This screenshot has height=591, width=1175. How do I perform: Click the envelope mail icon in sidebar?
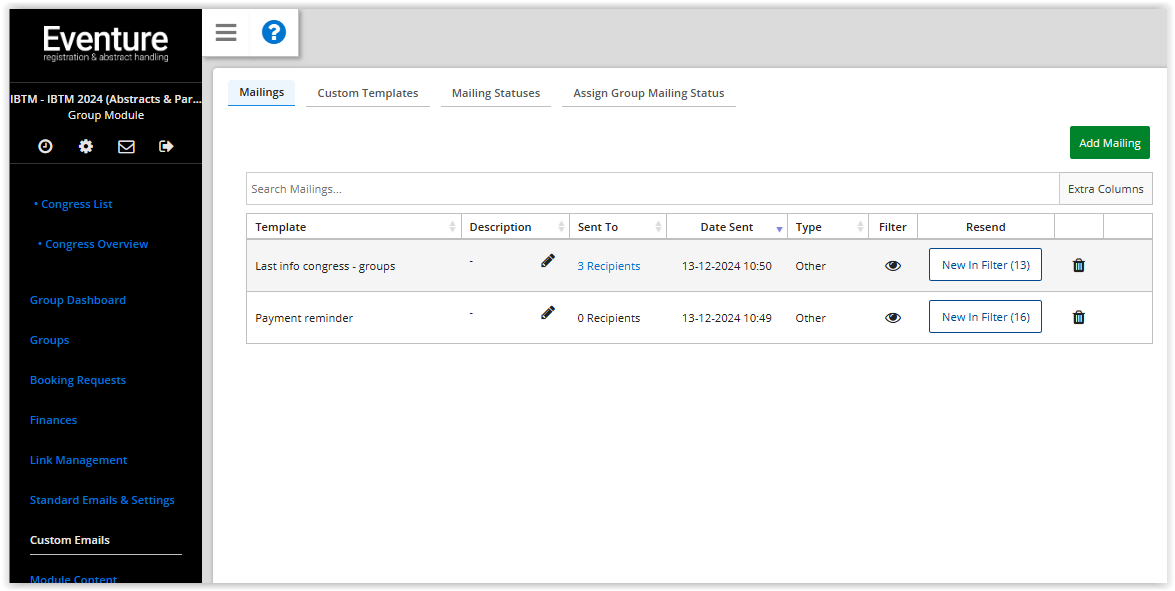[x=126, y=146]
